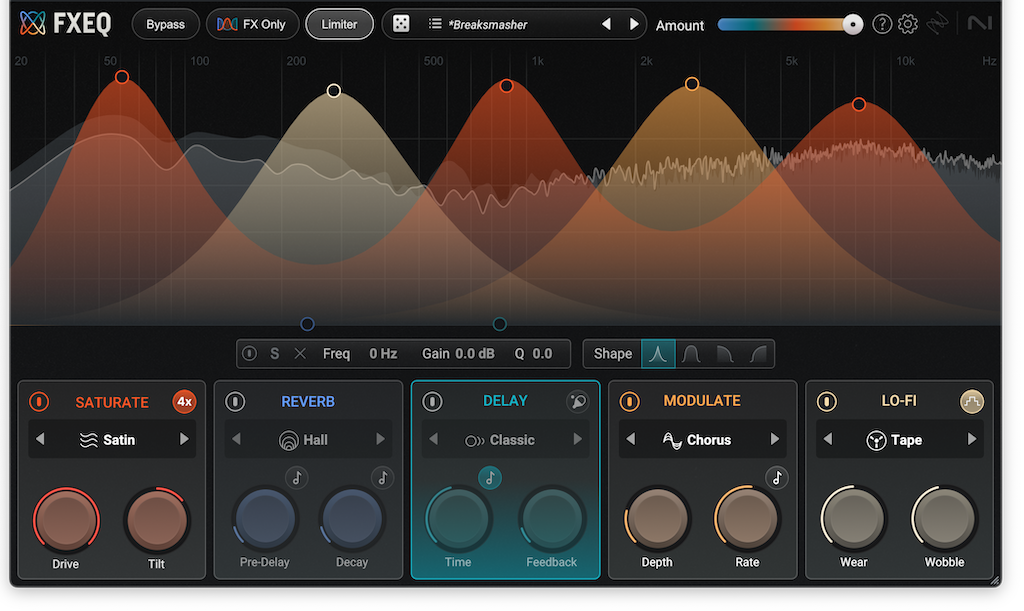Select the narrow bell band shape
Screen dimensions: 1024x611
pos(658,354)
